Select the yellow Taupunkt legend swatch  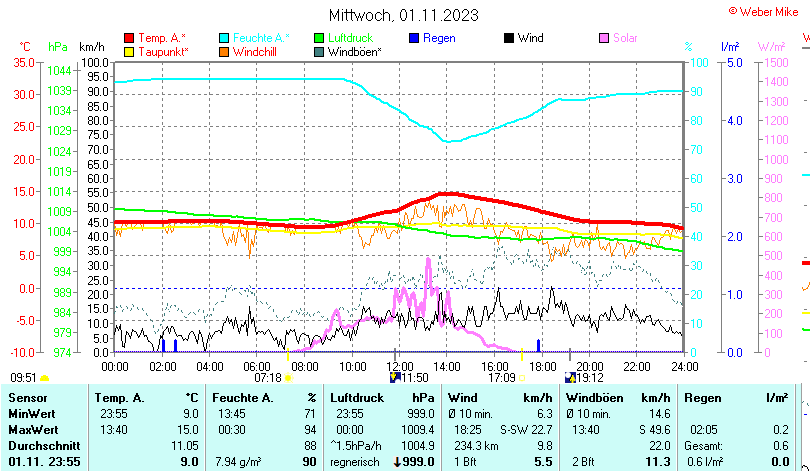129,52
